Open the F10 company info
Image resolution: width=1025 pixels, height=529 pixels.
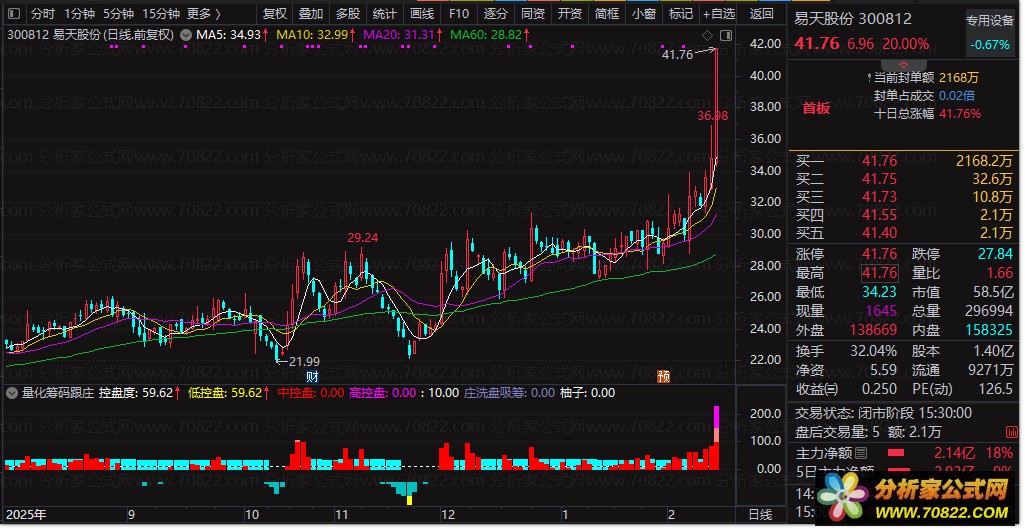click(x=458, y=14)
